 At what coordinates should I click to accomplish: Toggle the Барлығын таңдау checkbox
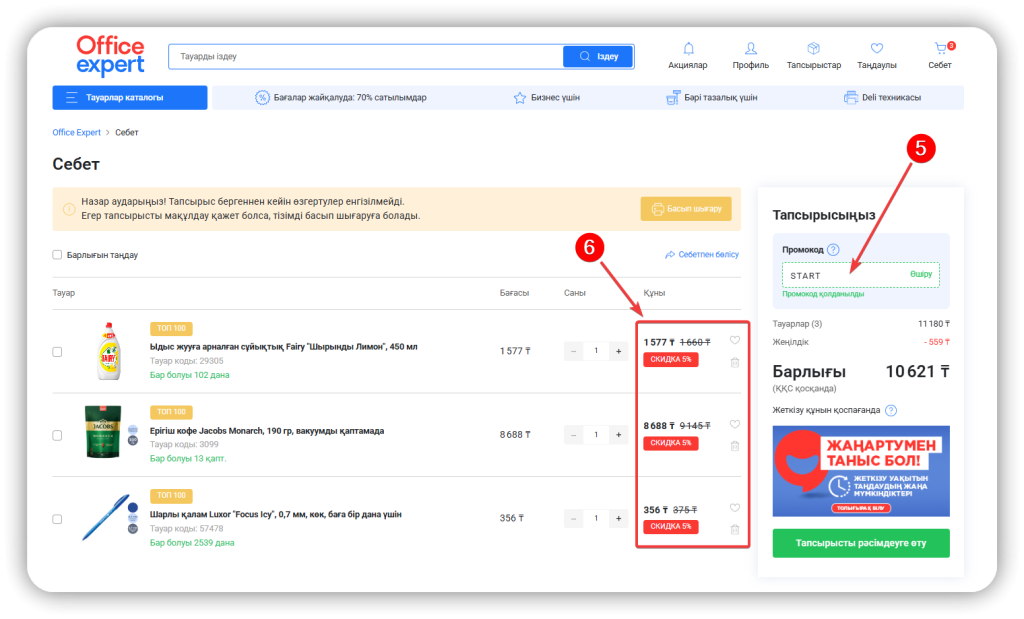[58, 255]
